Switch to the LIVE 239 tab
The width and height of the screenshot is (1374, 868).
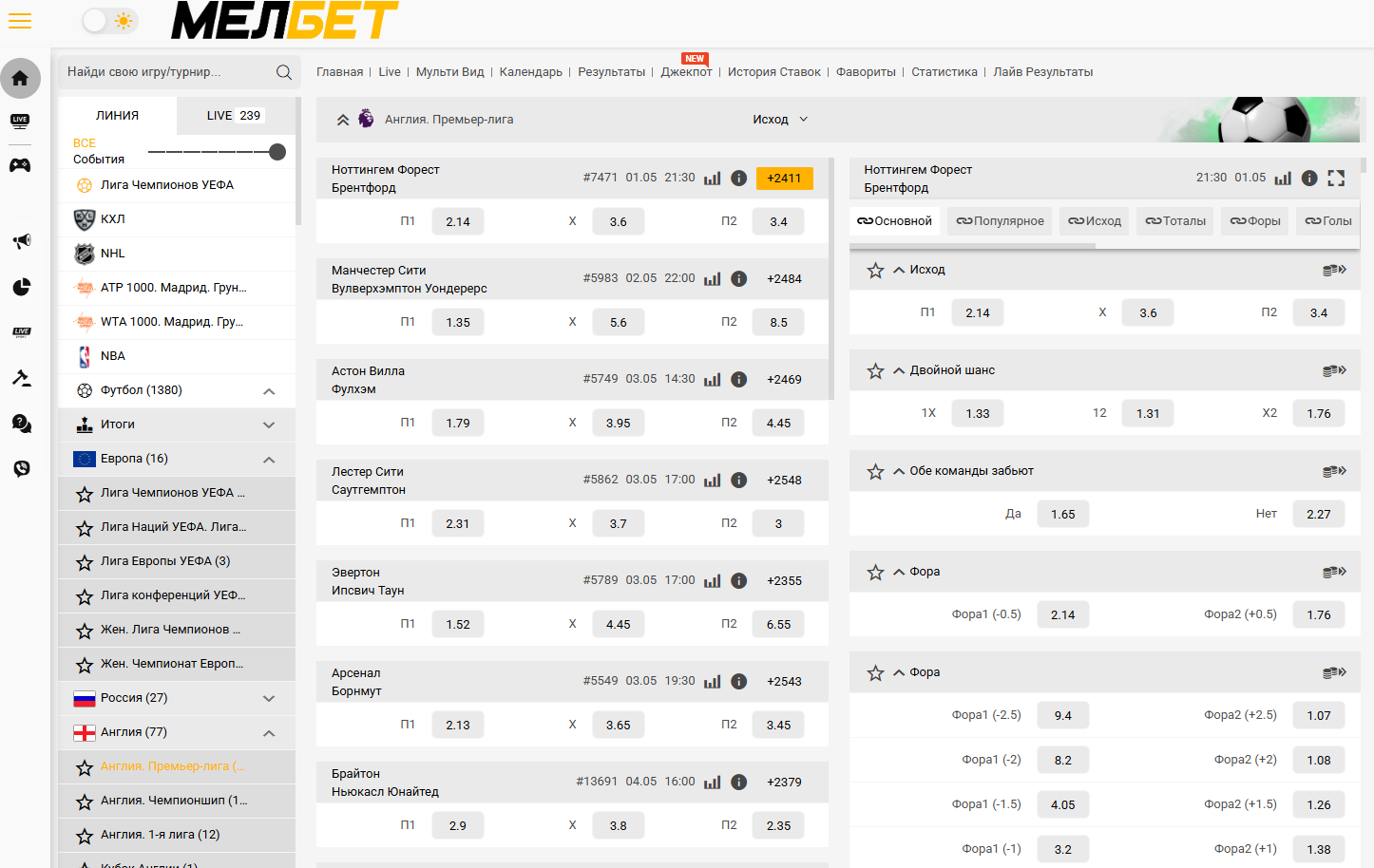[235, 115]
